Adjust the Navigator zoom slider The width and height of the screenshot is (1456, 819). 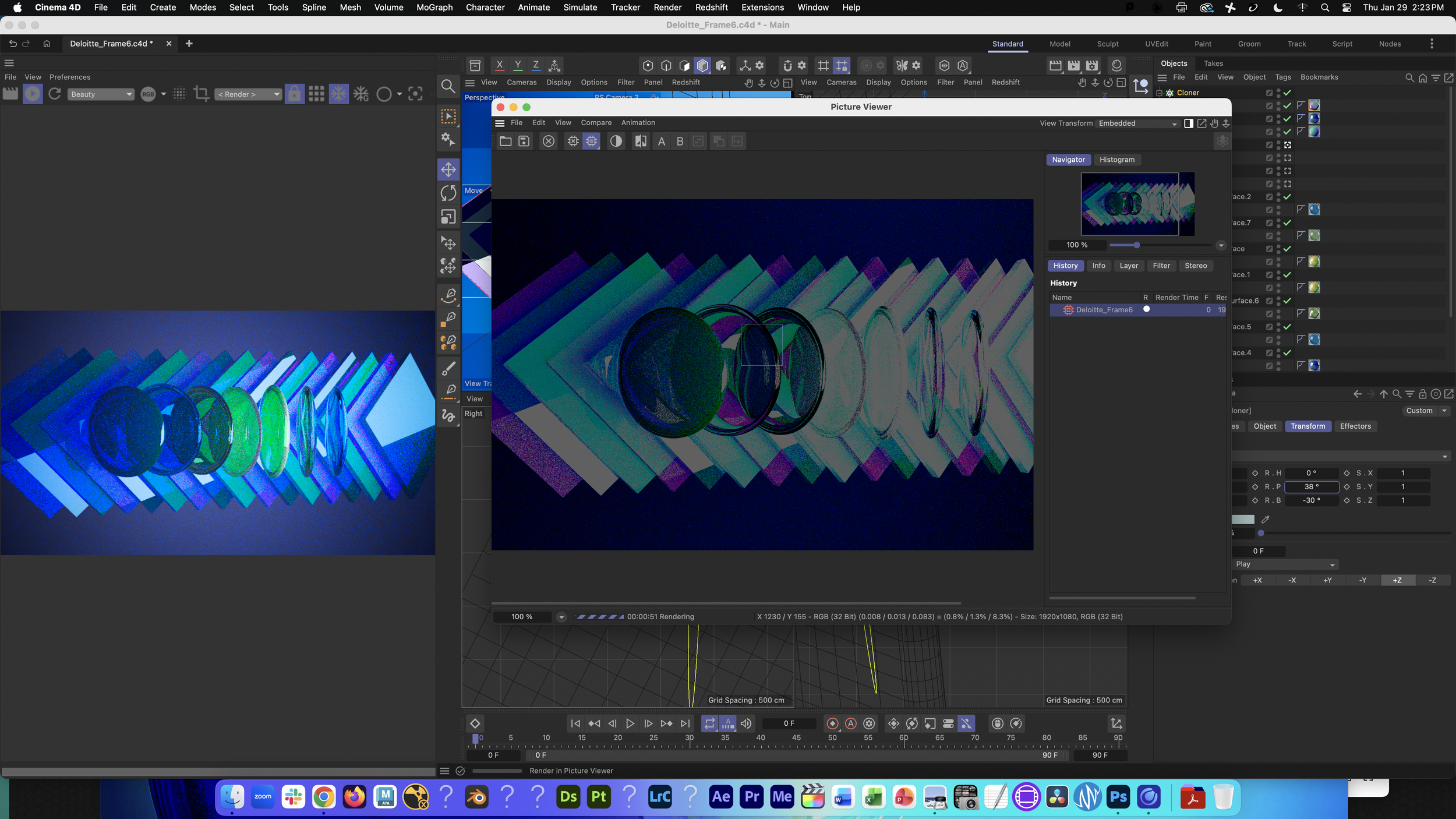point(1136,245)
